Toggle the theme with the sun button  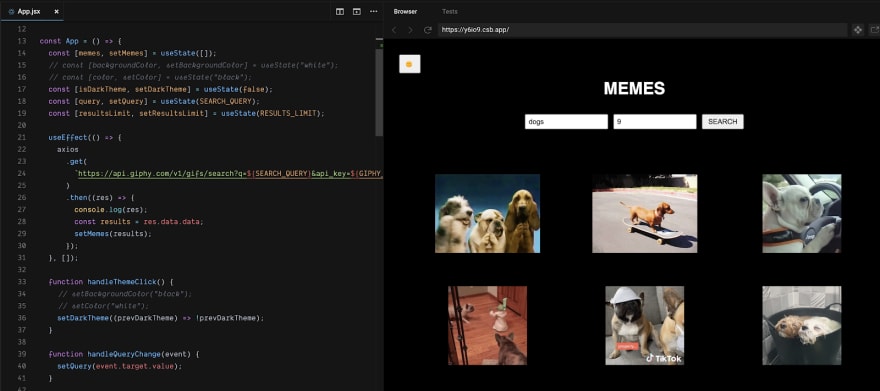(x=409, y=64)
